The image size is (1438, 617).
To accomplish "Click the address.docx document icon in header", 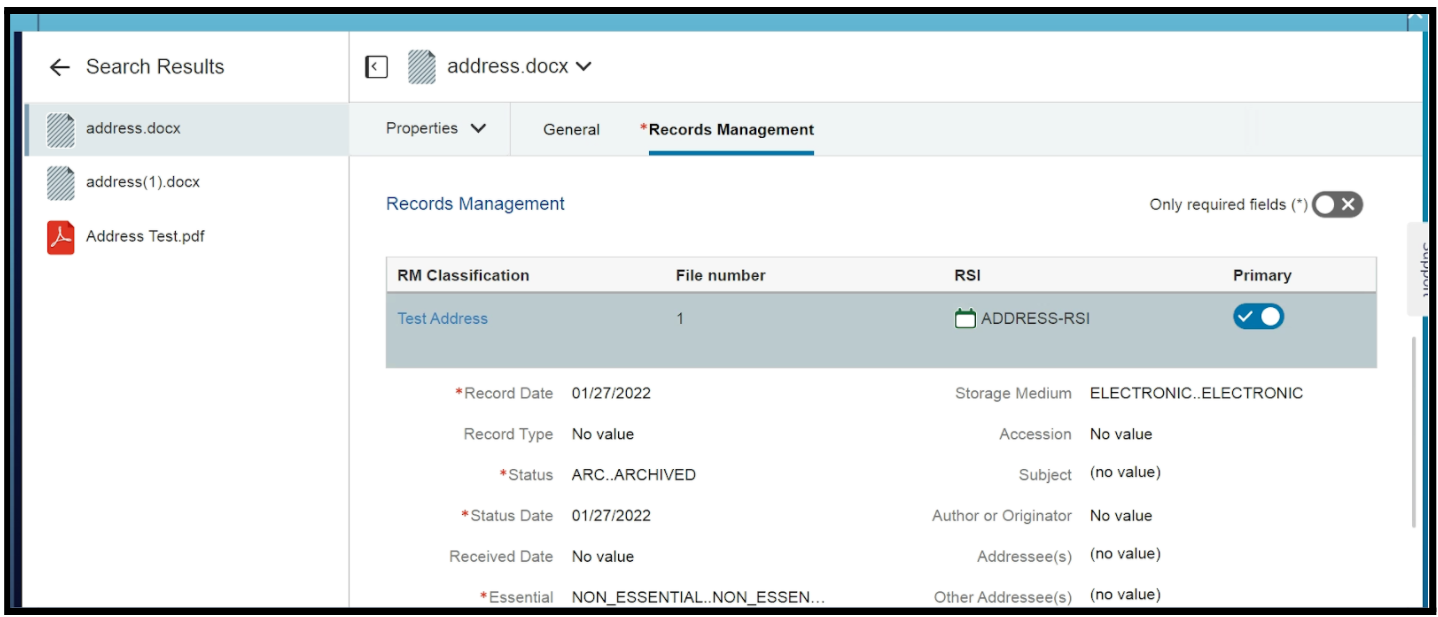I will coord(422,67).
